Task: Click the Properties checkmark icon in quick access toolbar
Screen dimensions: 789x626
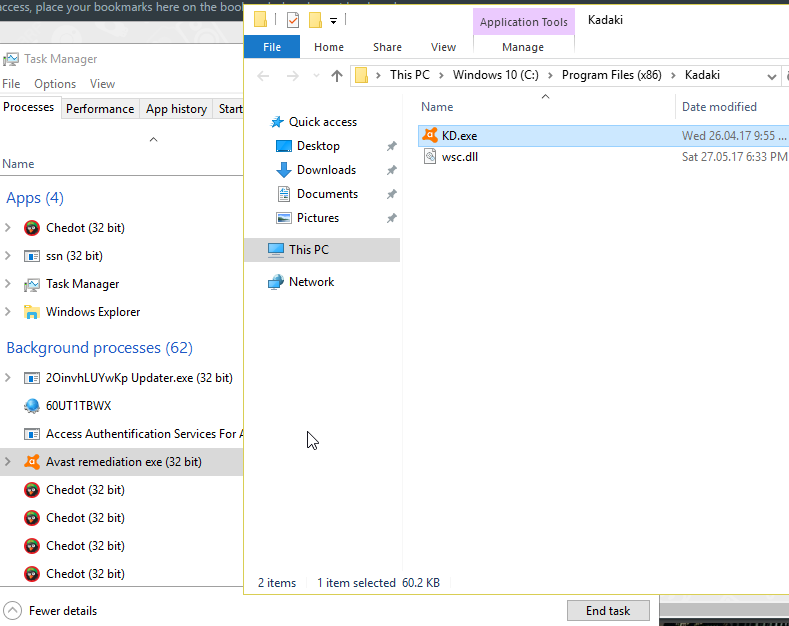Action: (292, 20)
